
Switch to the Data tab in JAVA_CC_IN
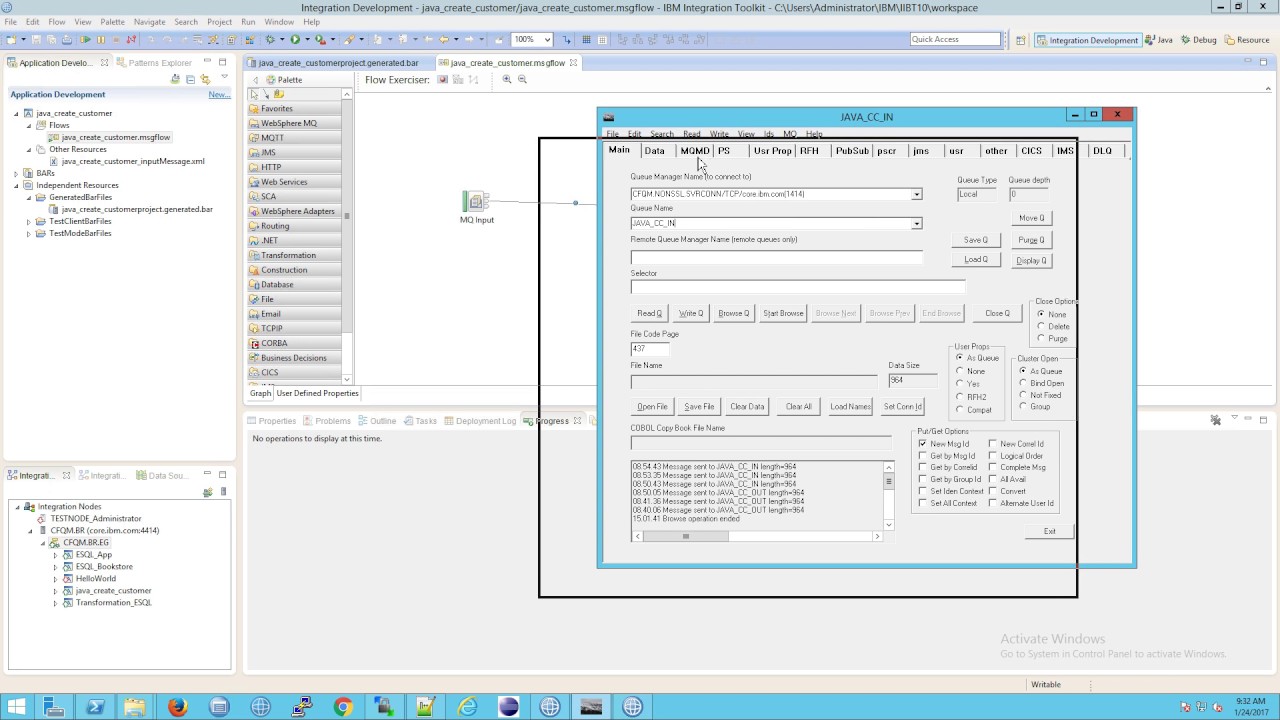pos(654,151)
